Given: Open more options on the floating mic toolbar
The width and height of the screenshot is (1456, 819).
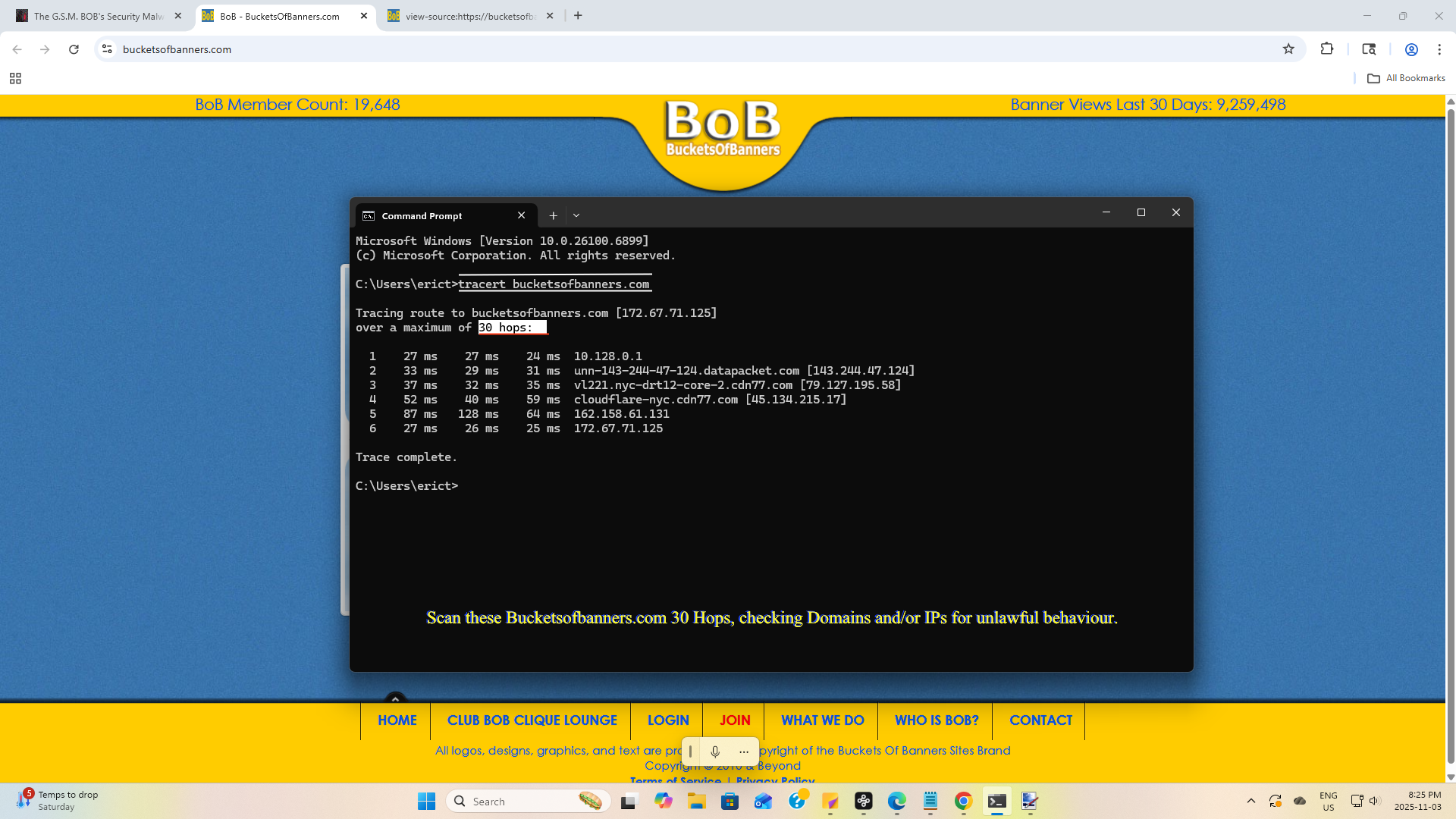Looking at the screenshot, I should (x=744, y=752).
